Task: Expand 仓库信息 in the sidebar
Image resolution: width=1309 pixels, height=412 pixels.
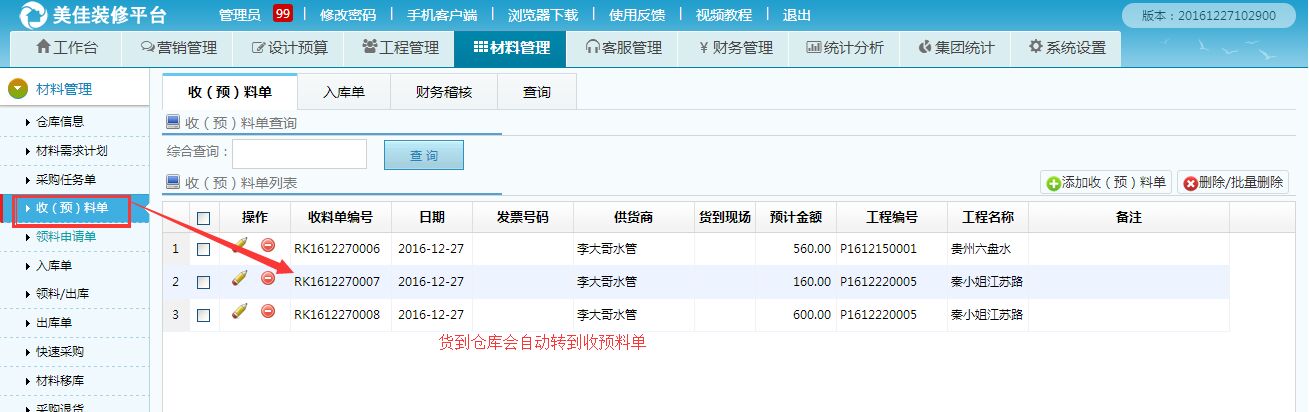Action: pyautogui.click(x=60, y=122)
